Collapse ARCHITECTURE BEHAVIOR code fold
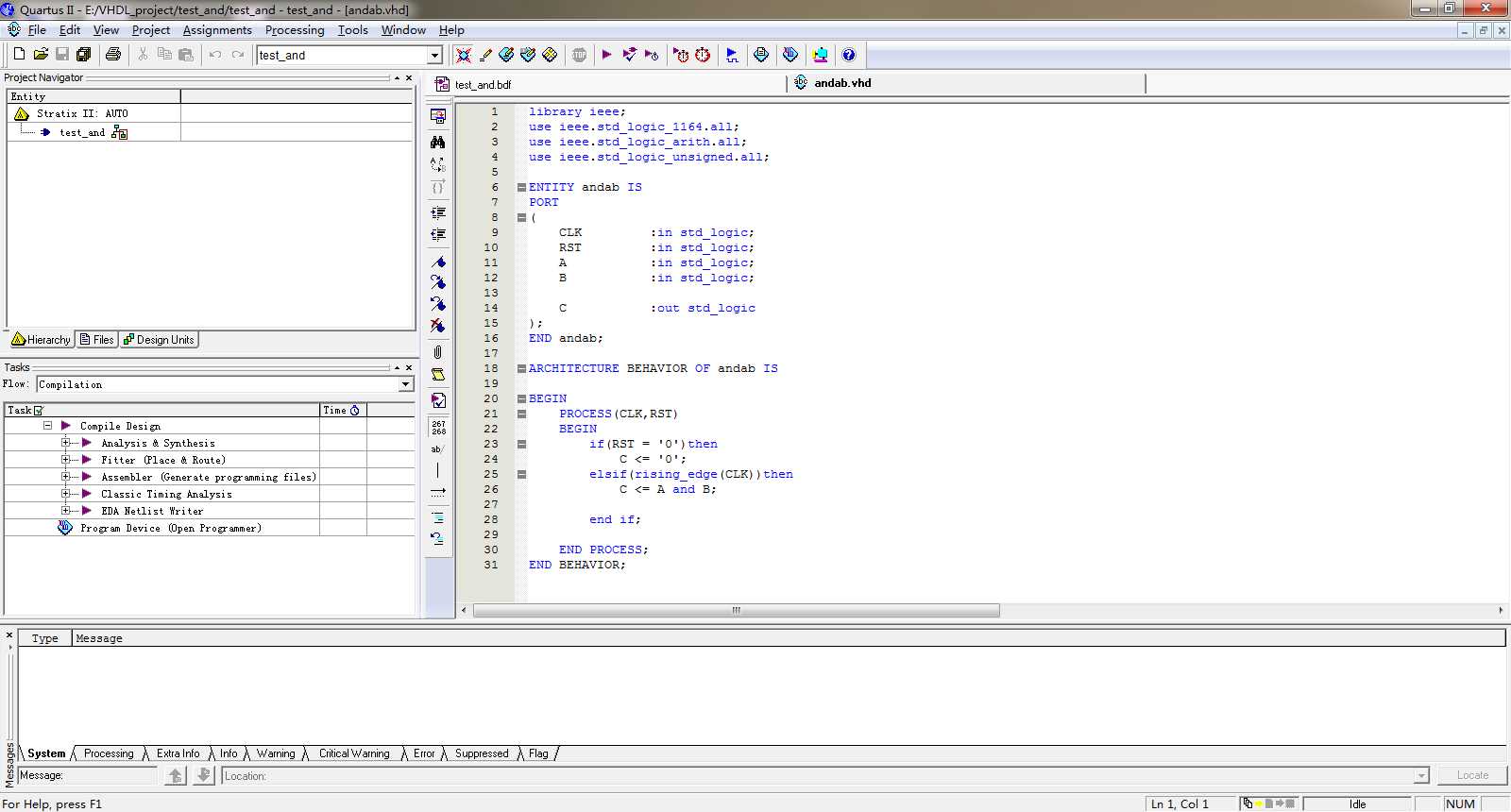This screenshot has width=1511, height=812. point(521,368)
